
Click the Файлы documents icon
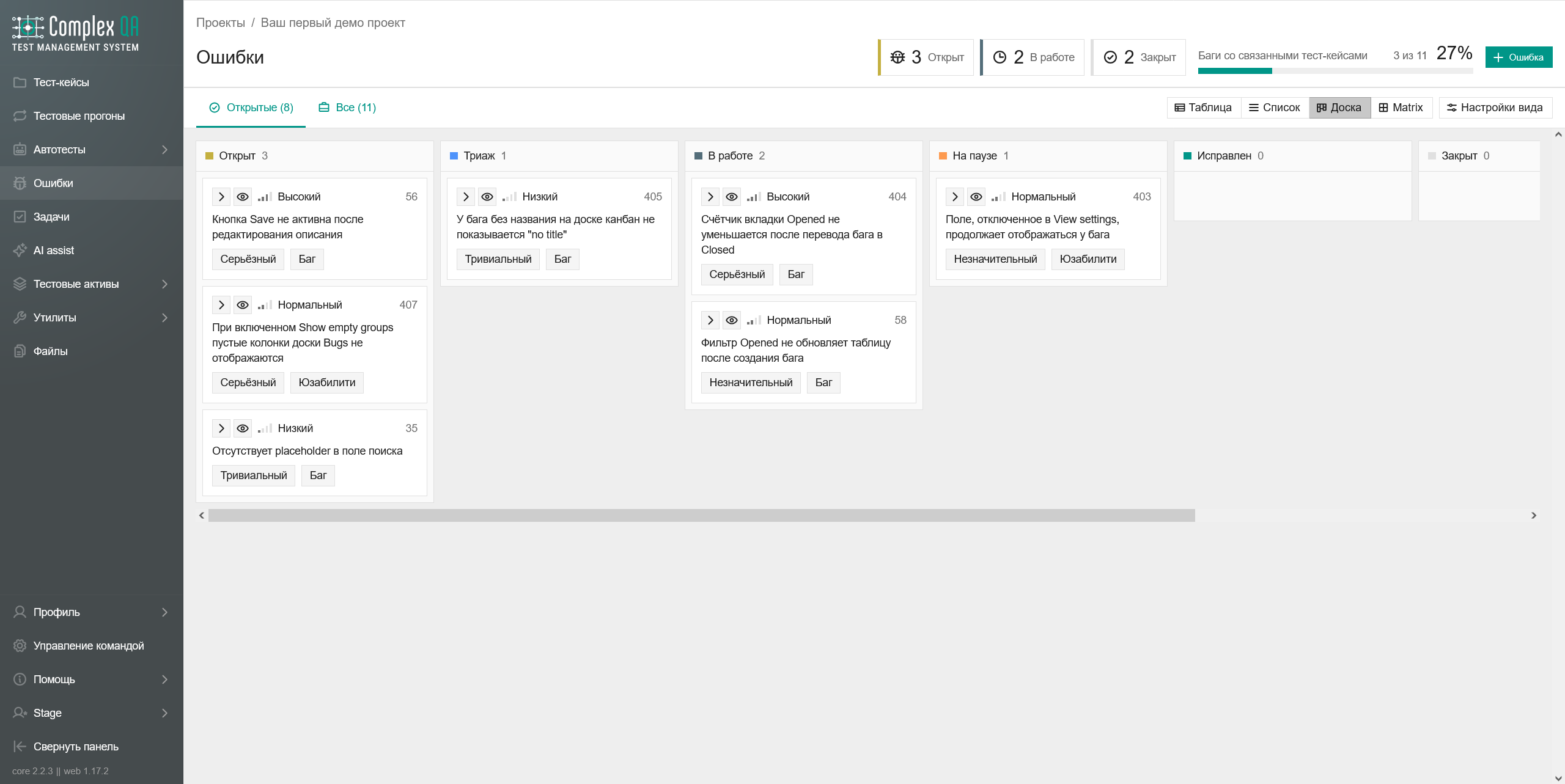(x=20, y=351)
